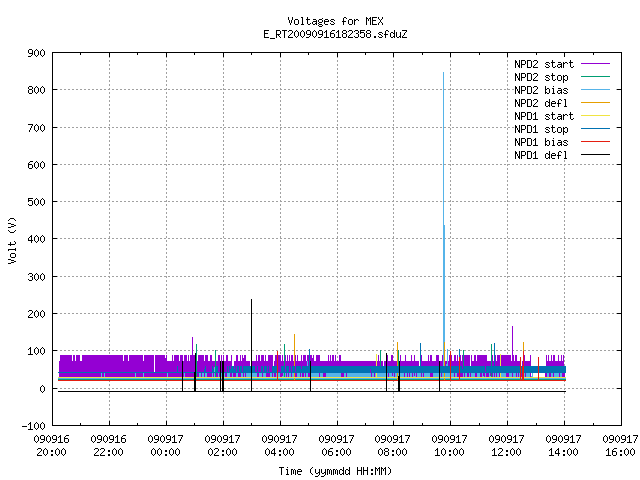Click the 300 y-axis tick label
This screenshot has width=640, height=480.
pos(36,277)
